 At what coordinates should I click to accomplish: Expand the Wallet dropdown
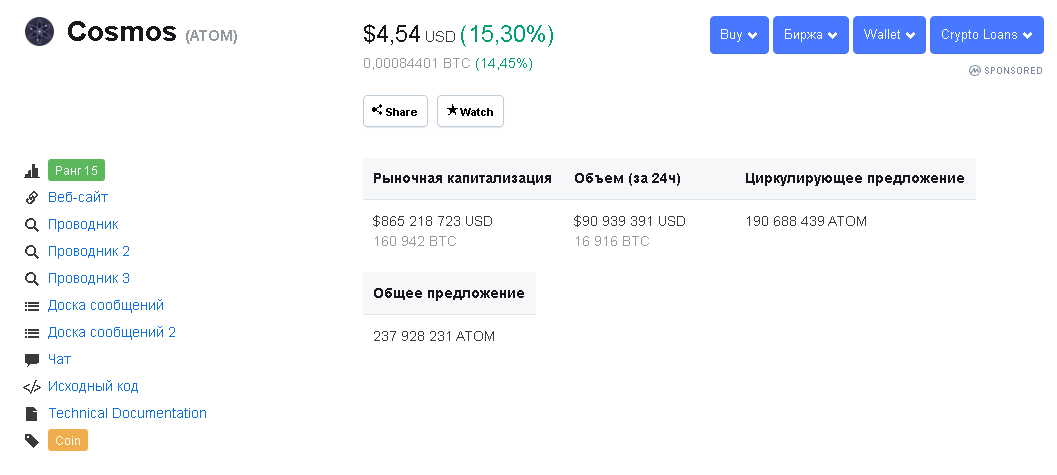point(889,35)
